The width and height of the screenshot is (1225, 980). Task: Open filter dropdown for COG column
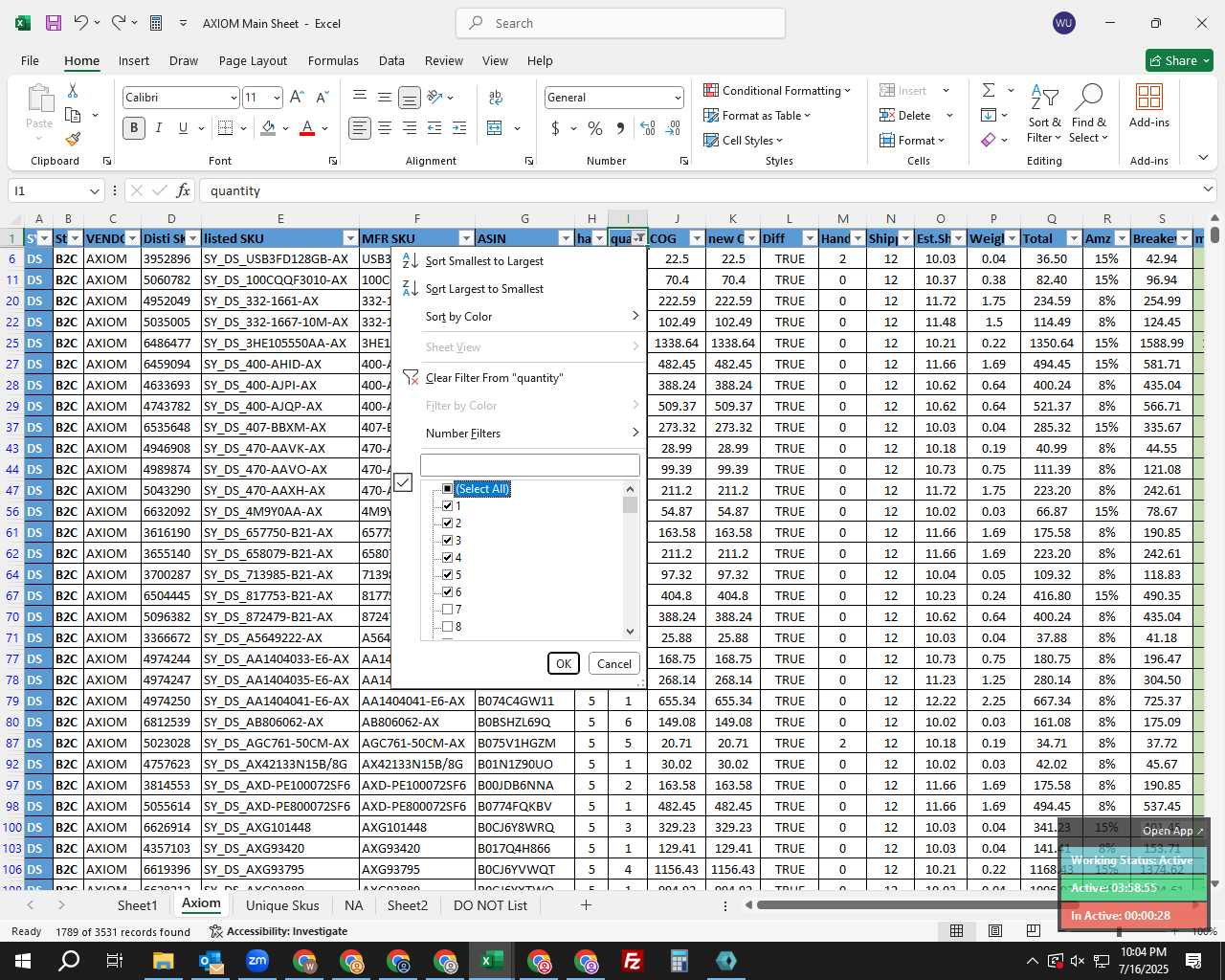696,238
